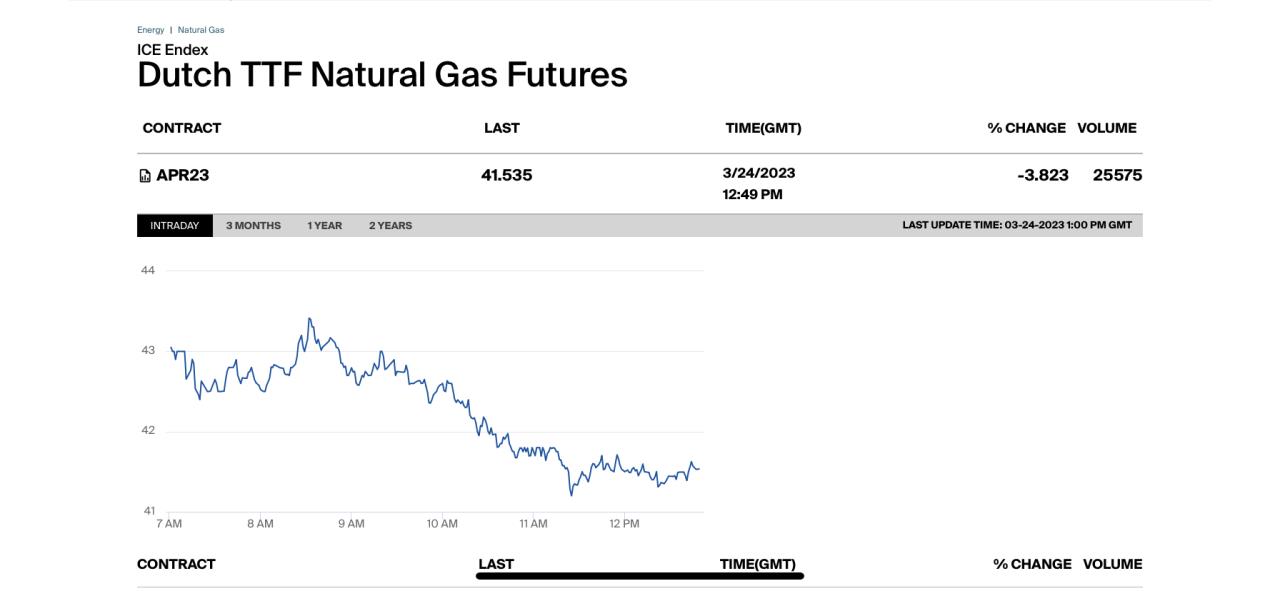
Task: Click the bottom horizontal black scrollbar
Action: click(x=640, y=576)
